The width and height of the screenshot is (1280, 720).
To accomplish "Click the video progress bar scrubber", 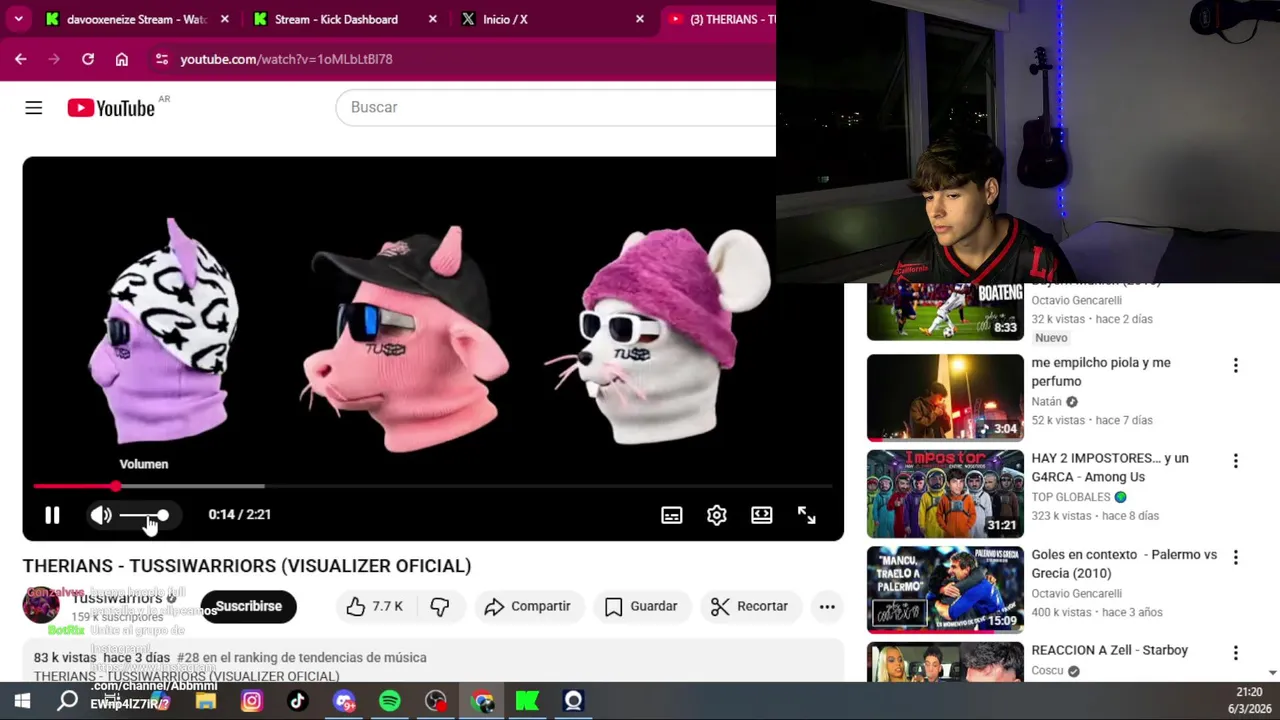I will click(116, 486).
